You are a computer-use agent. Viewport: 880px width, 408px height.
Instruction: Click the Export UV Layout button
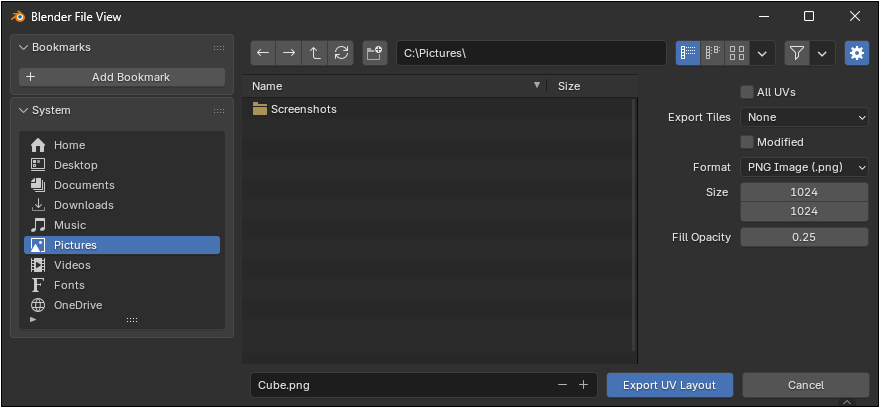coord(669,385)
